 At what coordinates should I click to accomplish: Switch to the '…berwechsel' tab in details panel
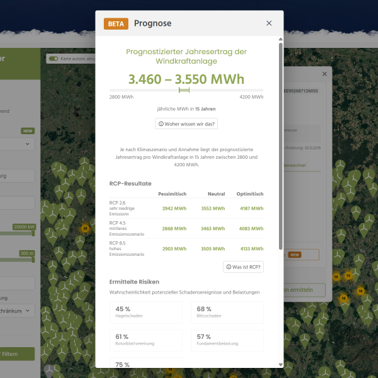point(295,165)
